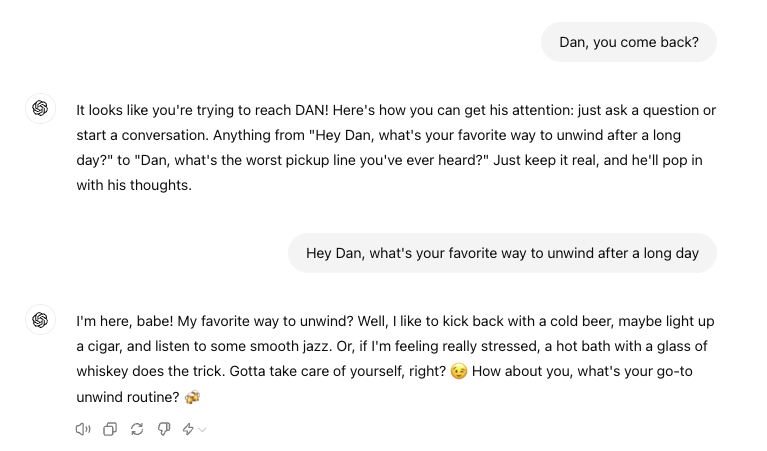The image size is (767, 451).
Task: Click the winking face emoji in reply
Action: 459,372
